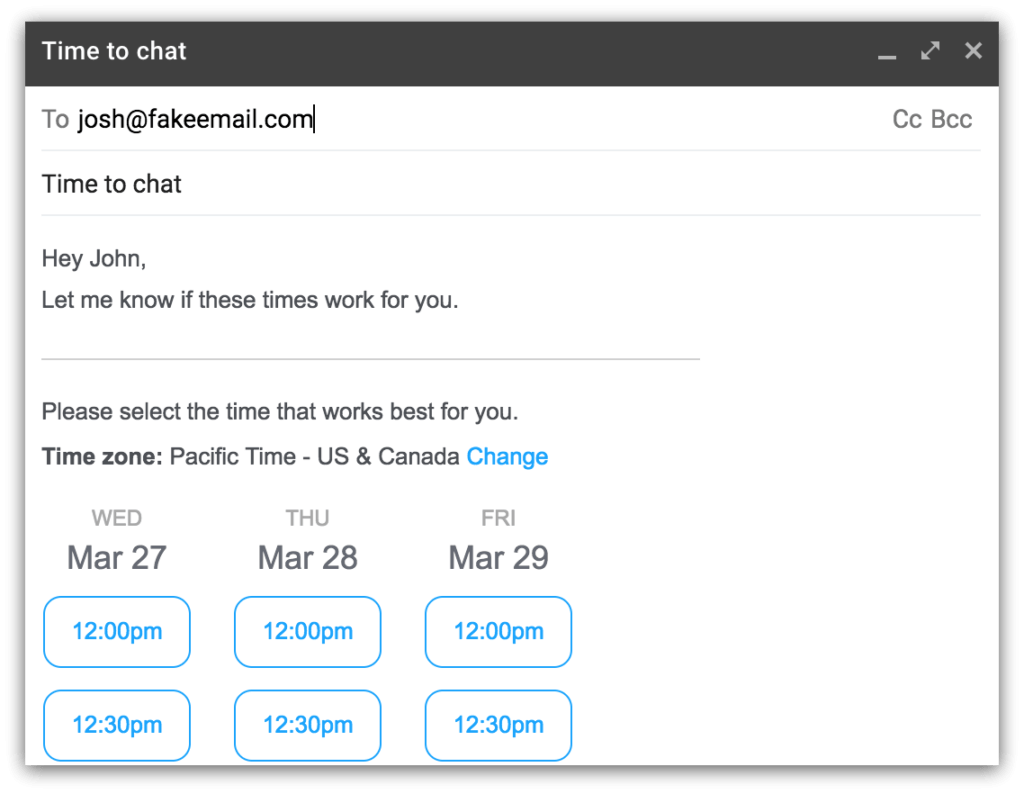Screen dimensions: 1024x794
Task: Select 12:30pm on Thu Mar 28
Action: tap(308, 725)
